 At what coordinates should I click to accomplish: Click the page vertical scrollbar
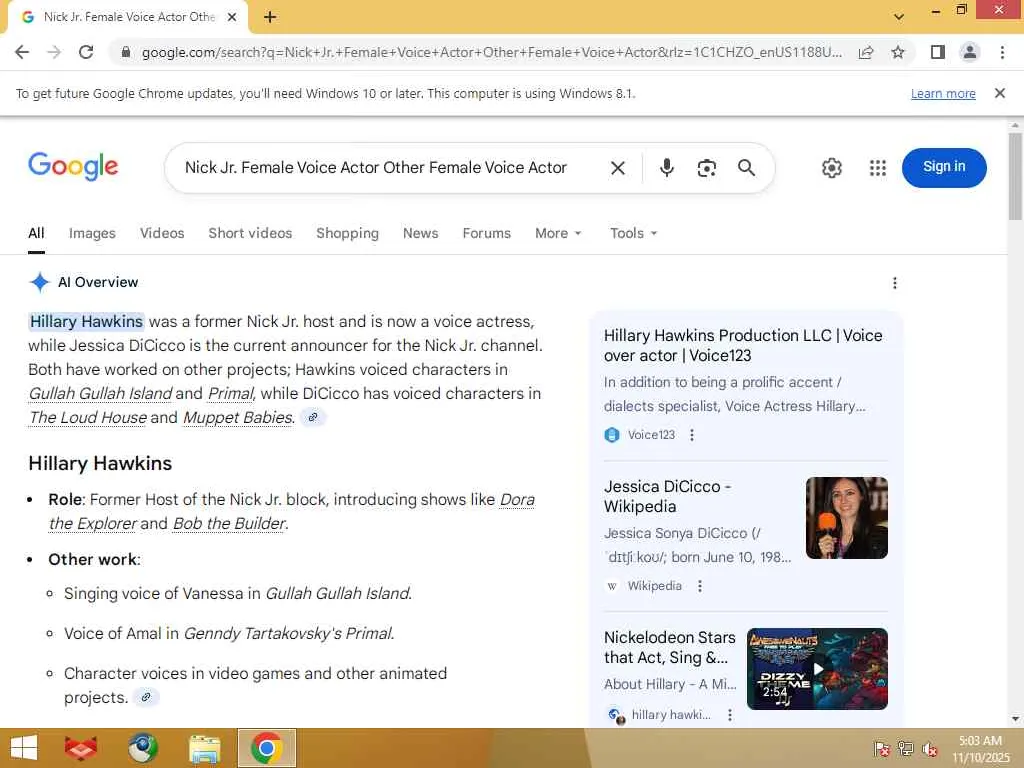pyautogui.click(x=1015, y=176)
